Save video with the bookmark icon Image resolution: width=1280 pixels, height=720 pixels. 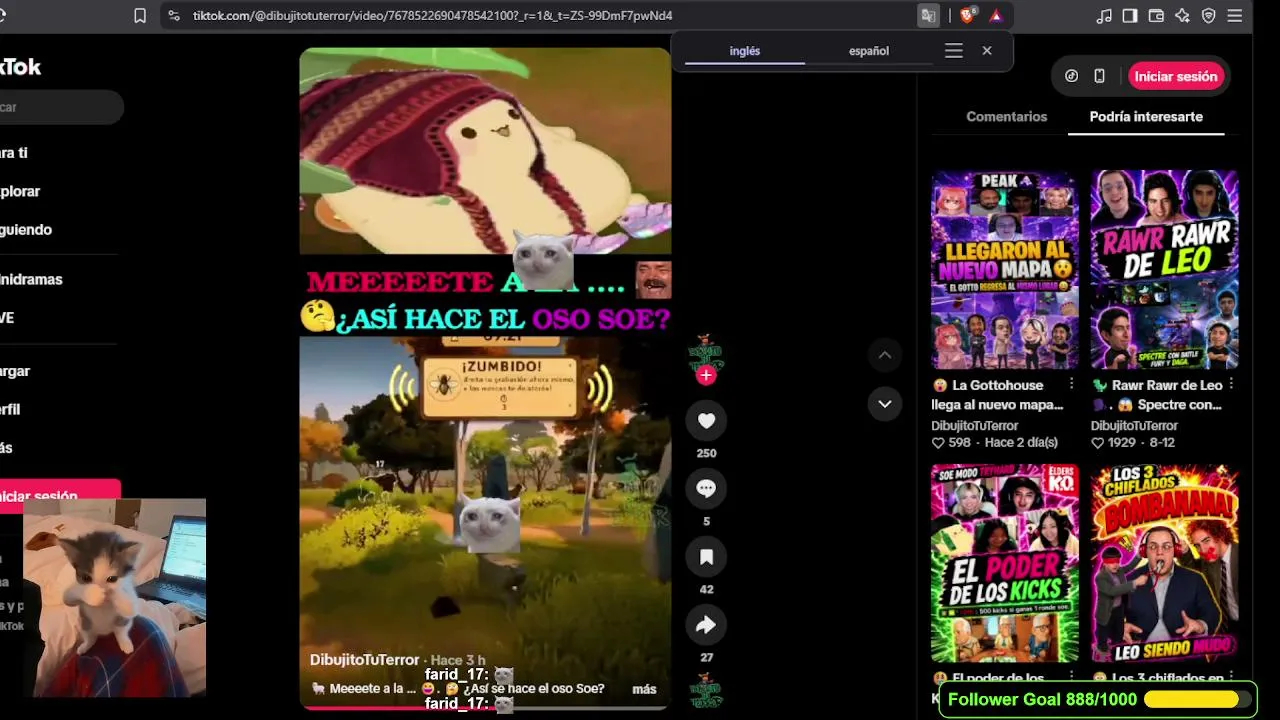pos(706,557)
